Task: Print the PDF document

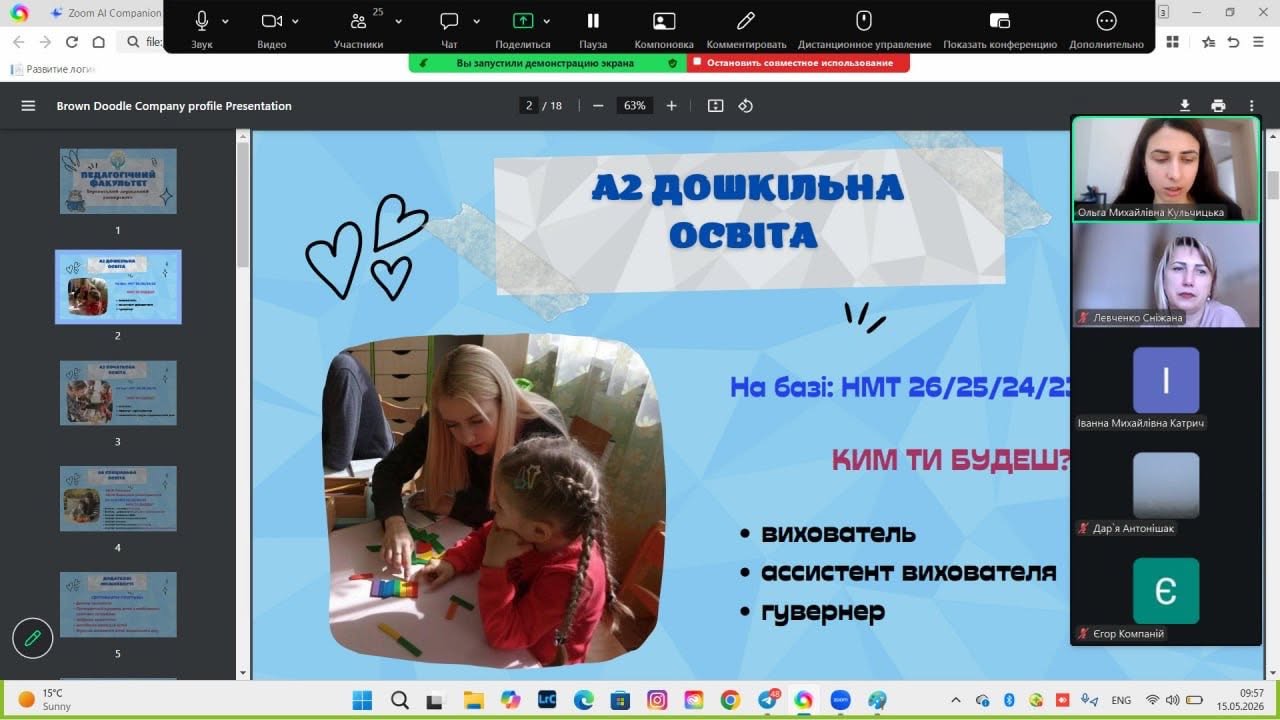Action: click(1218, 106)
